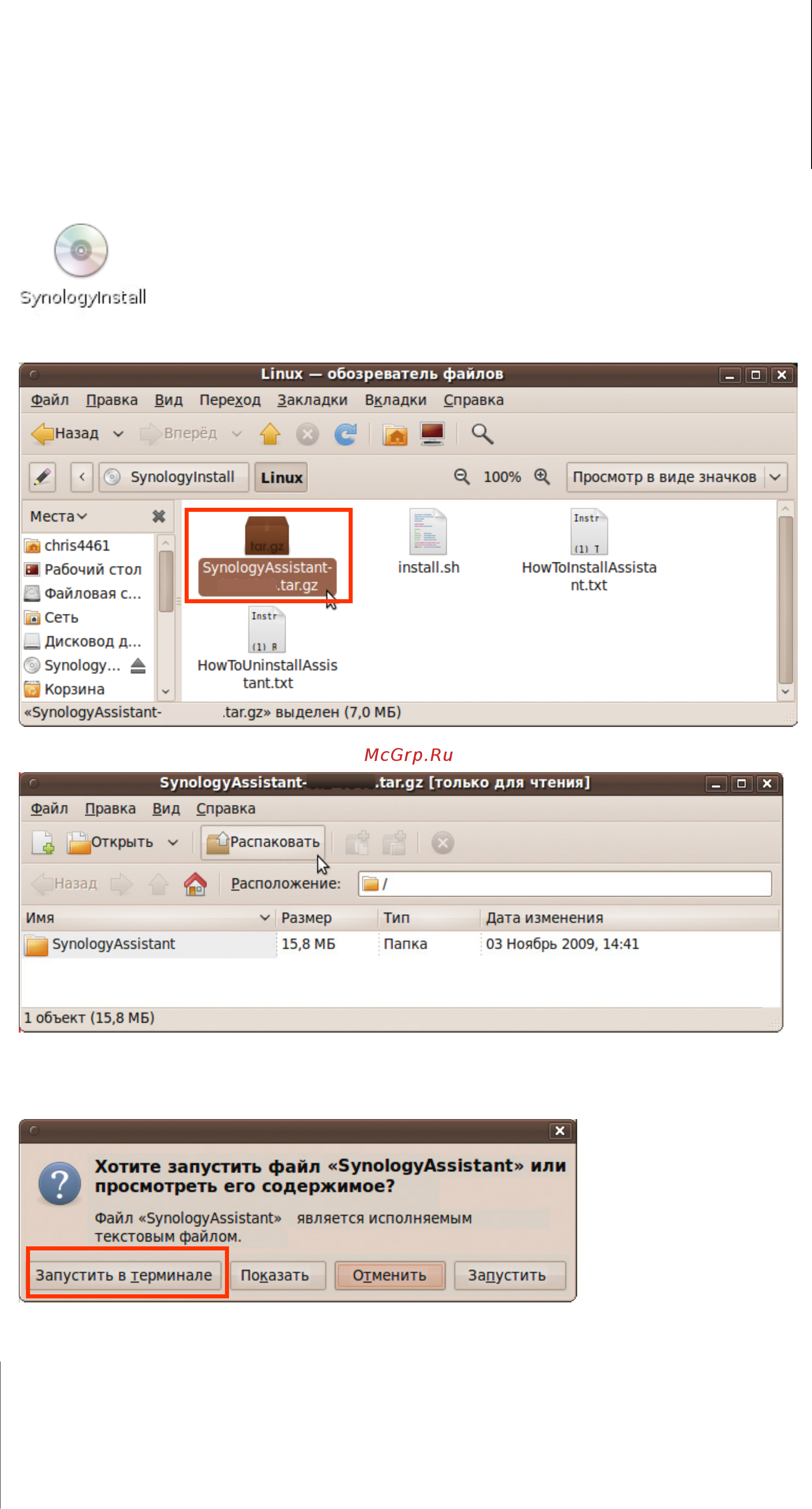
Task: Expand the Back history dropdown arrow
Action: click(118, 434)
